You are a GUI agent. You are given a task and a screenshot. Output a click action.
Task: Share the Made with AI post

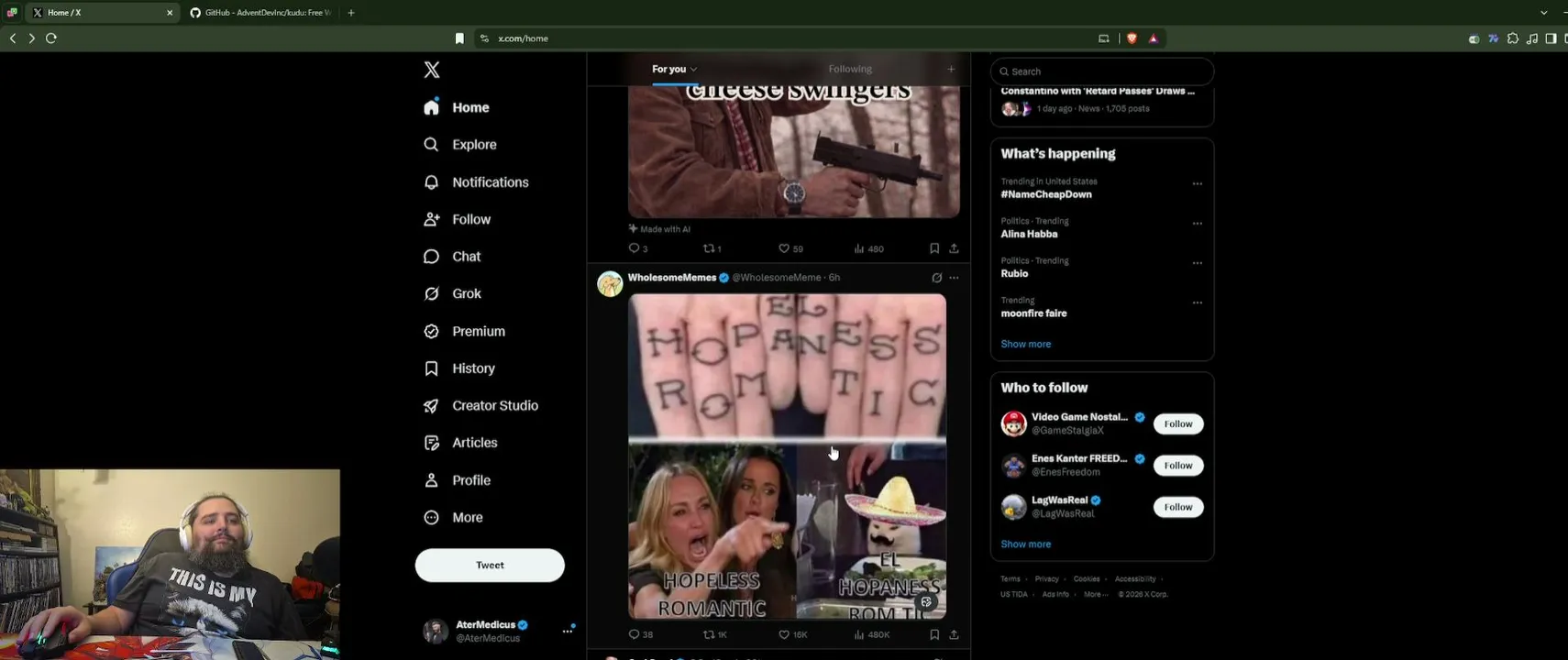point(954,248)
